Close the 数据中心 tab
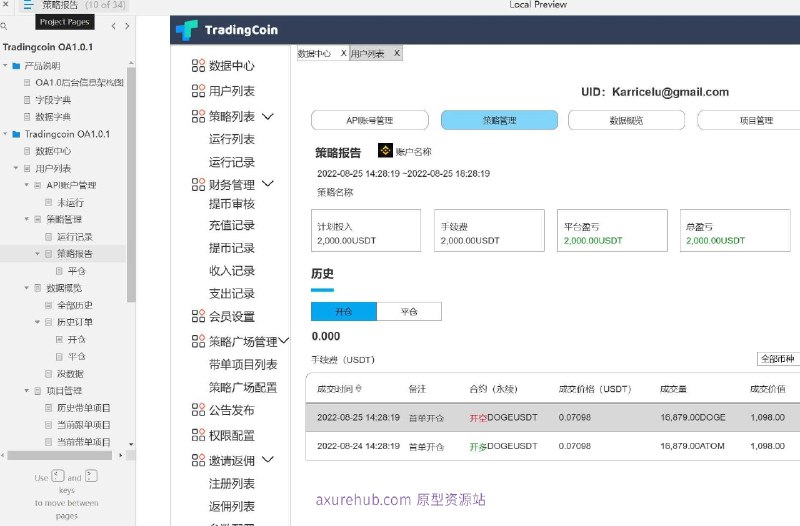Image resolution: width=800 pixels, height=526 pixels. (343, 53)
